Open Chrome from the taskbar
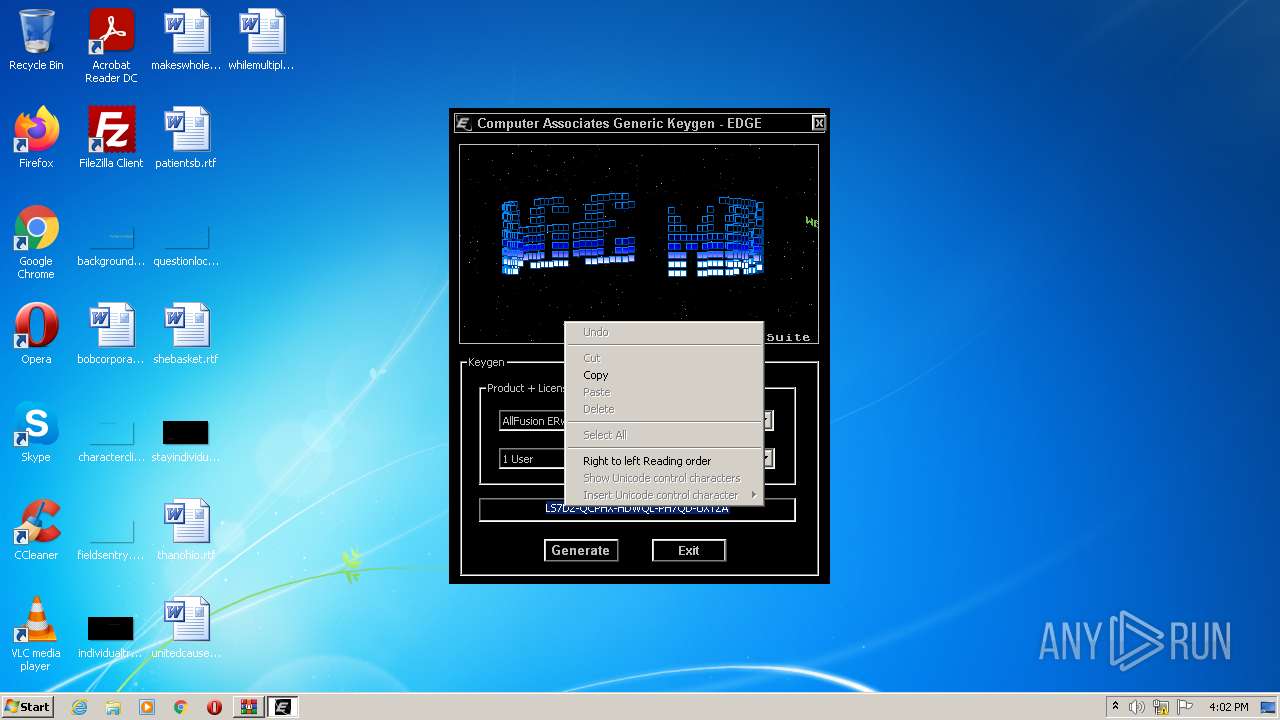Image resolution: width=1280 pixels, height=720 pixels. (181, 707)
